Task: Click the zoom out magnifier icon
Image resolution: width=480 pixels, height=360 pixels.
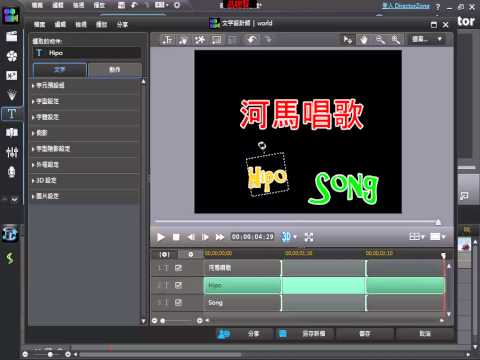Action: (x=380, y=40)
